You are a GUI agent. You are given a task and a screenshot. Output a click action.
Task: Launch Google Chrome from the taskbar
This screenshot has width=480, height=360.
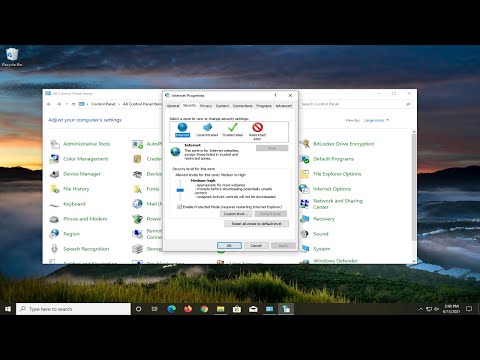pyautogui.click(x=204, y=309)
